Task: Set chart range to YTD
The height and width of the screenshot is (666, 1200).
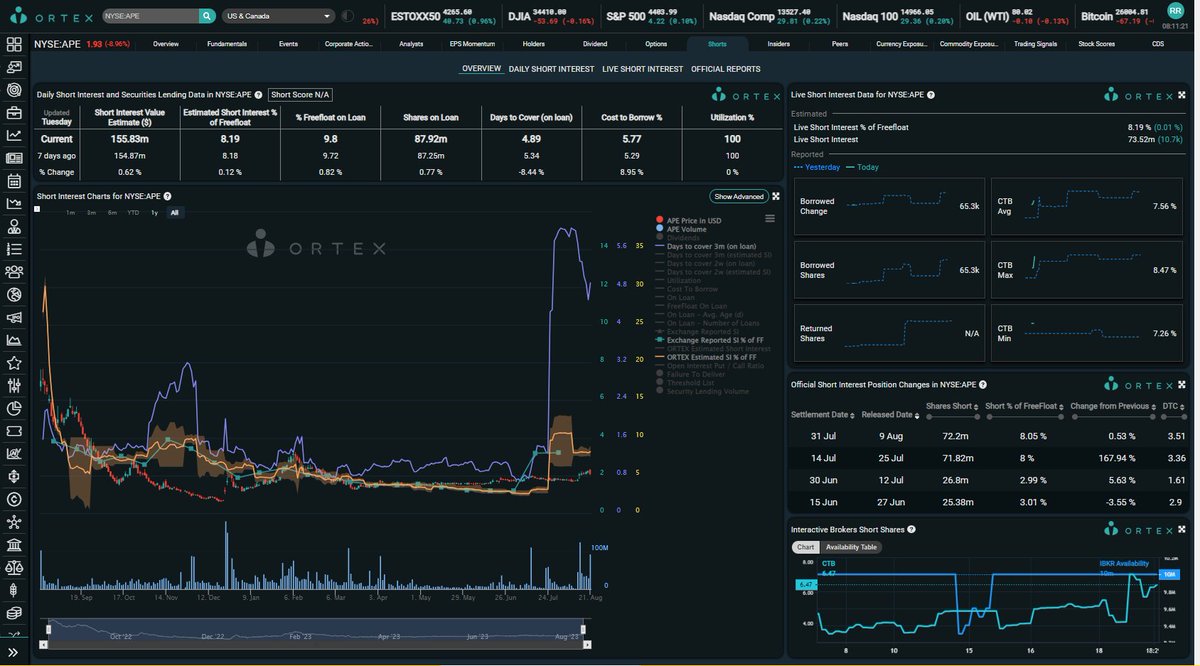Action: (133, 213)
